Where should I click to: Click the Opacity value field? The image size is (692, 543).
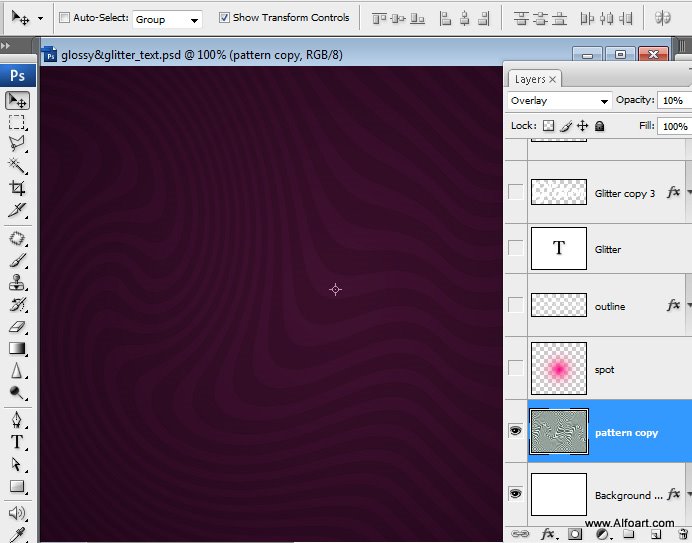click(x=672, y=101)
